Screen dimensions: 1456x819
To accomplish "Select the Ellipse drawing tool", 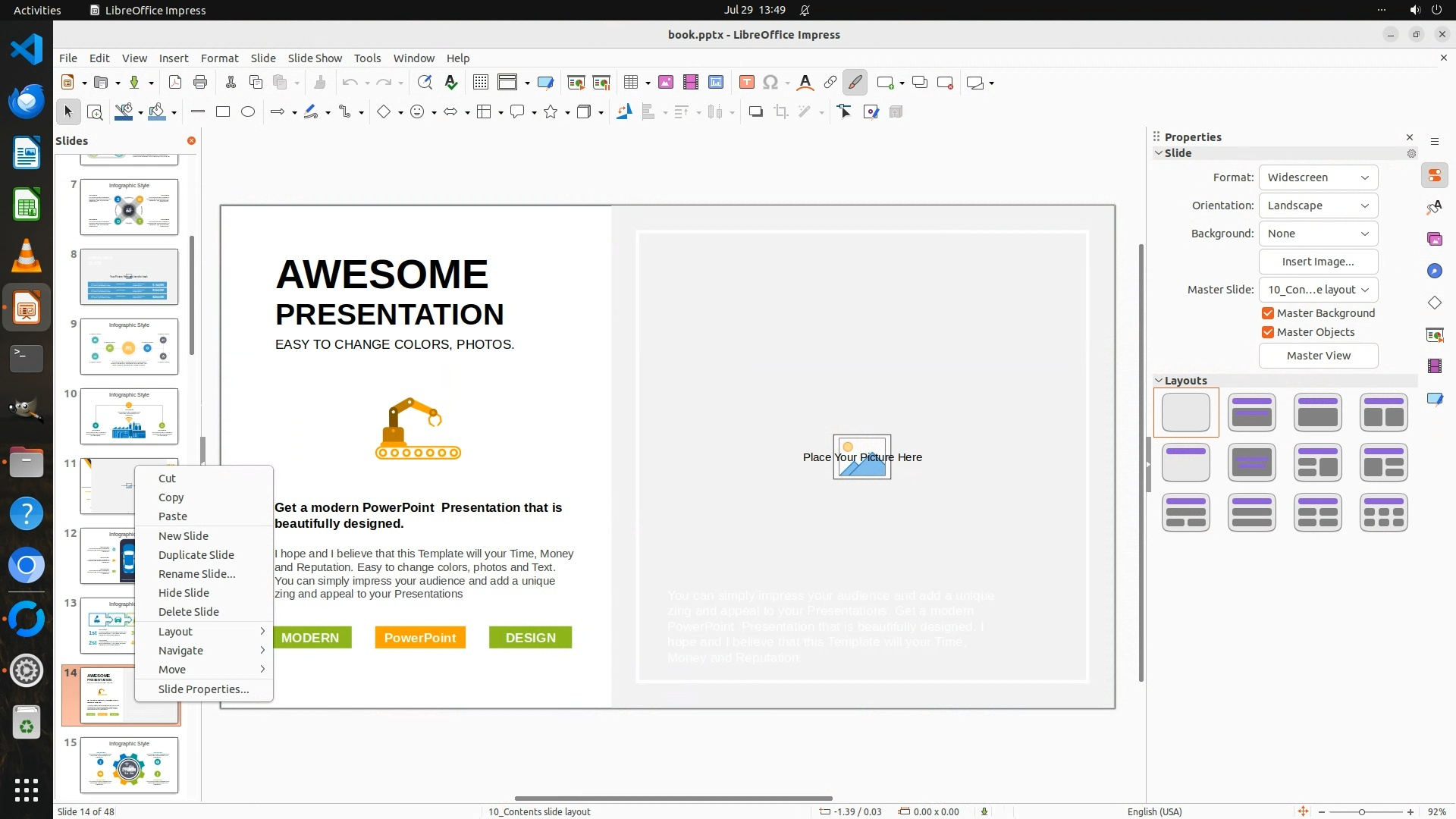I will click(x=248, y=112).
